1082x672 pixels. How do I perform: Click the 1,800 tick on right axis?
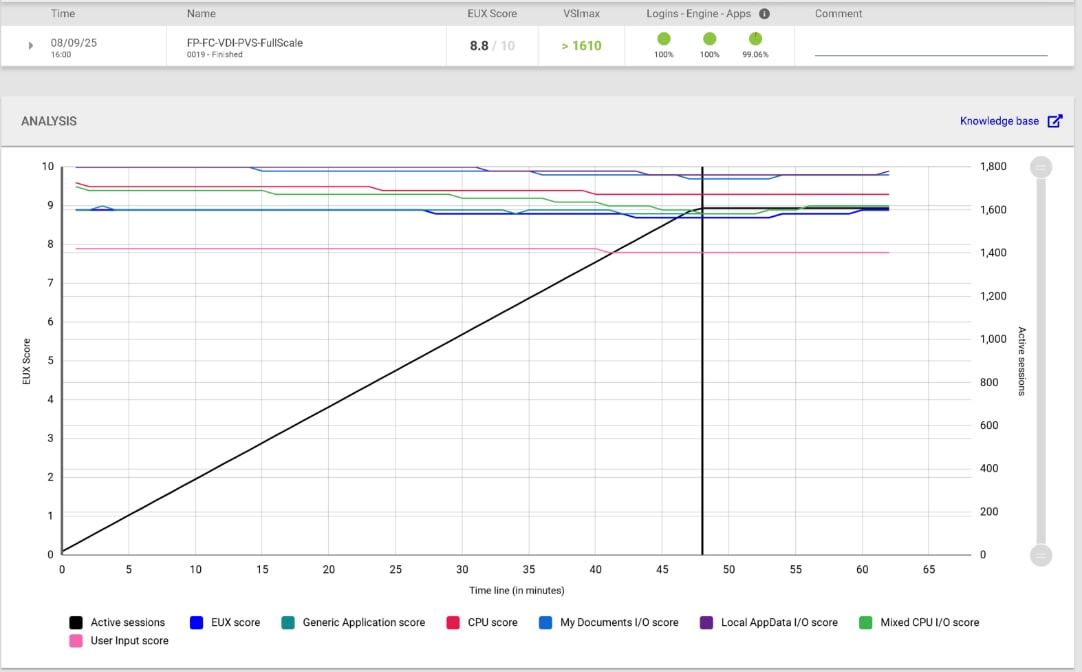tap(993, 166)
